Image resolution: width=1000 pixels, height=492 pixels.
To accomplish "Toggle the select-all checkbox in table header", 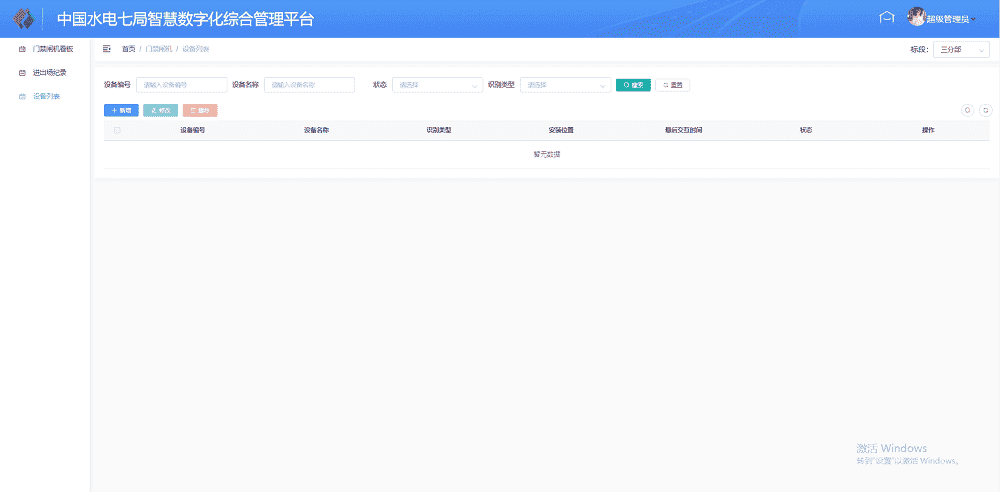I will tap(117, 130).
